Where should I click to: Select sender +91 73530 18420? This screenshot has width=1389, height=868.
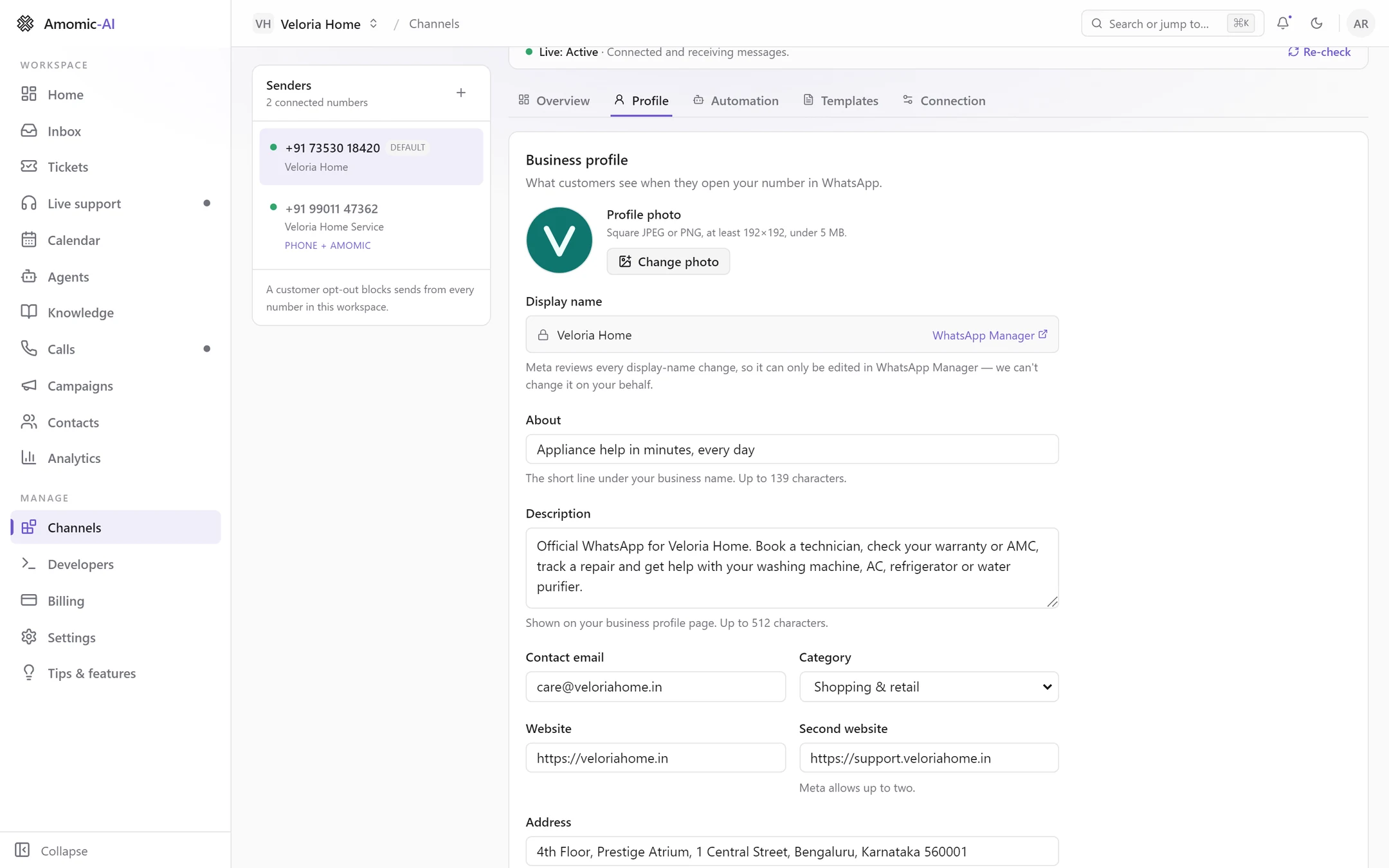point(371,157)
